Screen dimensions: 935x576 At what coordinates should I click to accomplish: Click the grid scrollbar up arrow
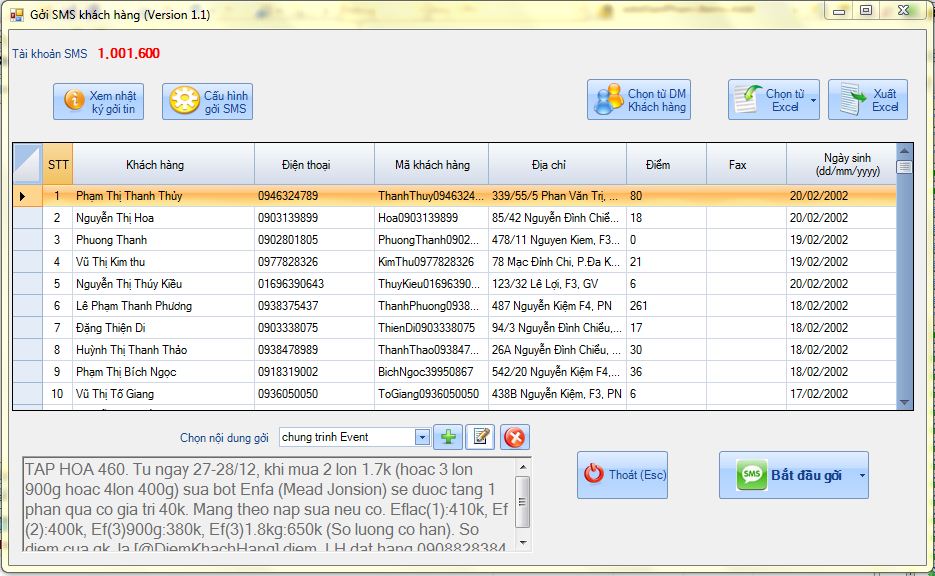(904, 151)
